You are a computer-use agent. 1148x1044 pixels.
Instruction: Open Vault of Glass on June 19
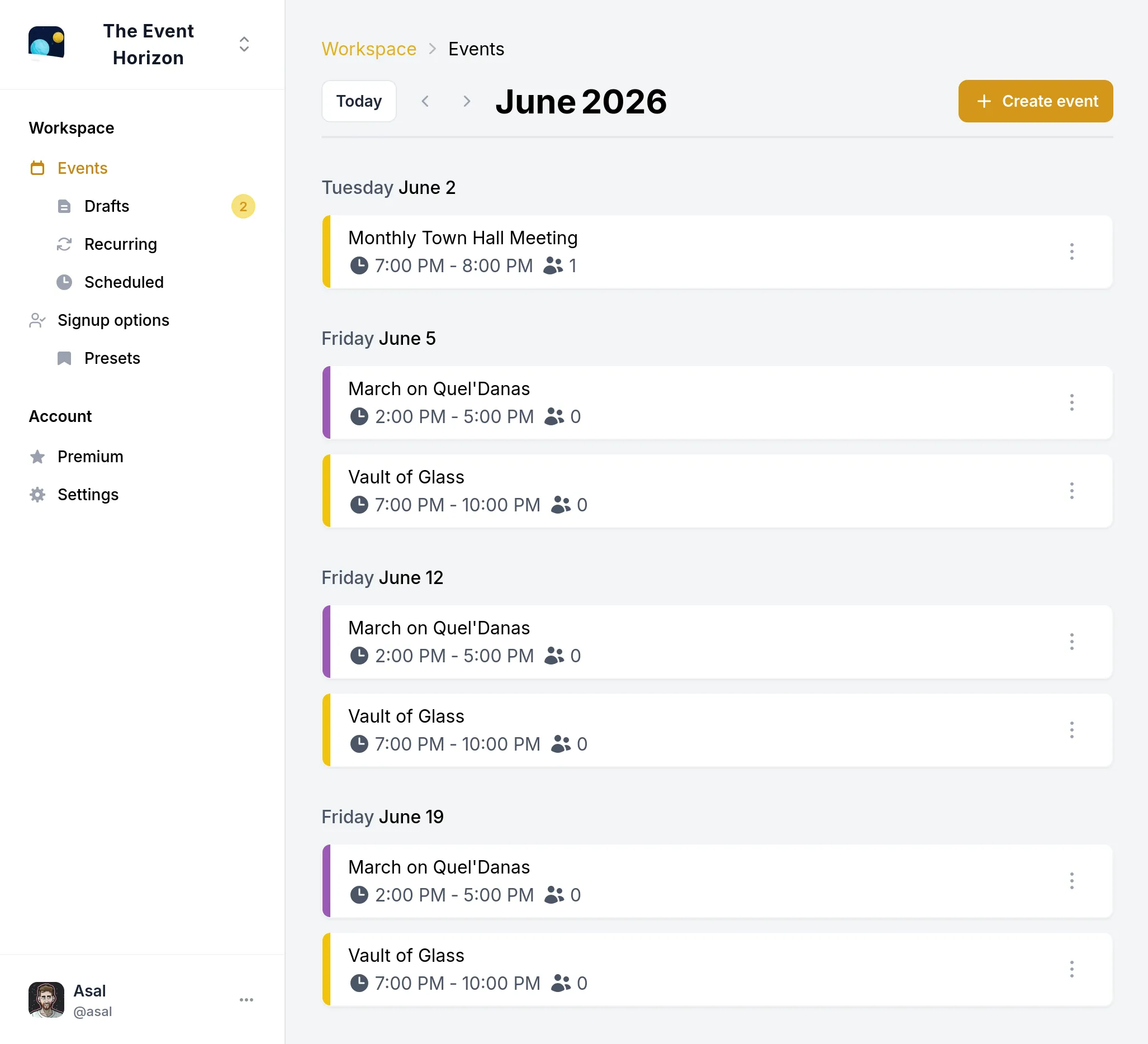[717, 969]
